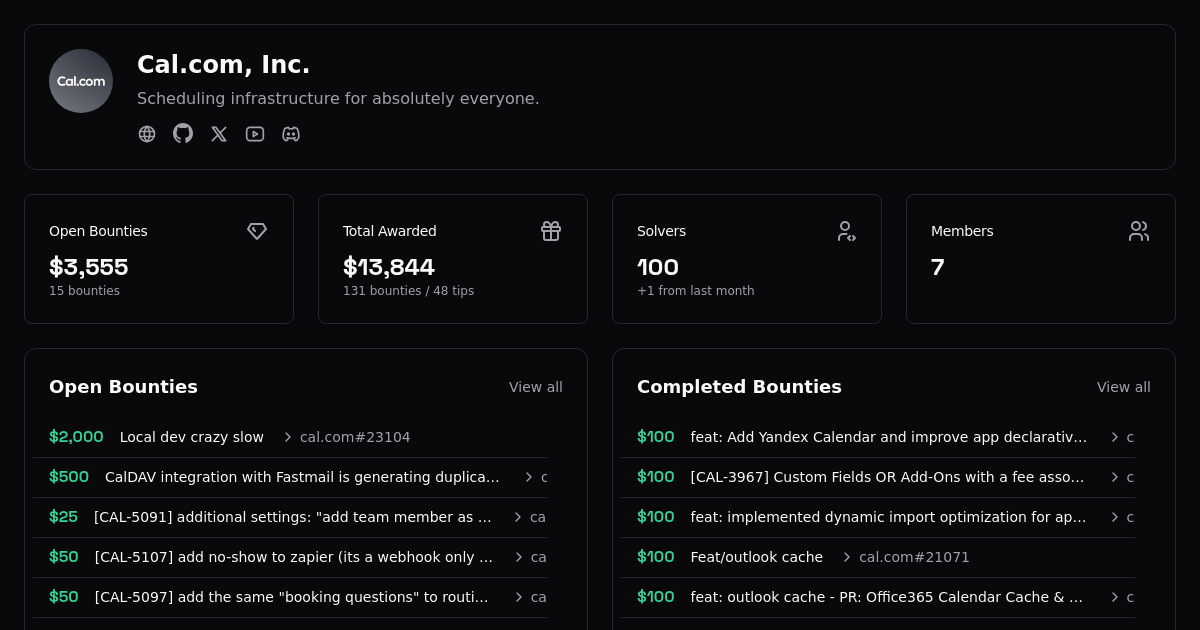Open the cal.com#21071 issue link
Screen dimensions: 1200x630
tap(914, 557)
